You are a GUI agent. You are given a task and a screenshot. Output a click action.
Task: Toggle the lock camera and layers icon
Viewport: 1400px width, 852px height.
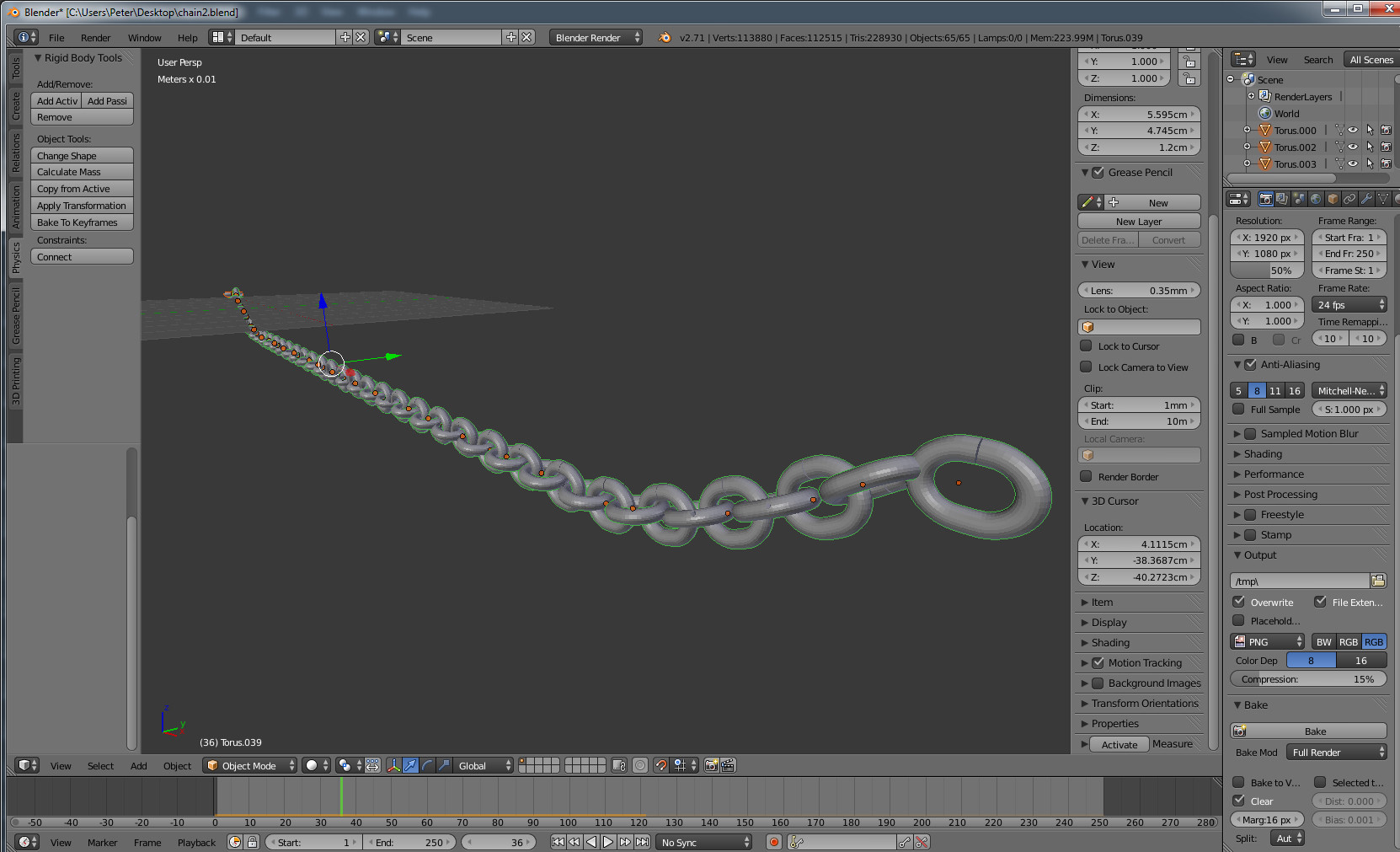click(x=619, y=765)
